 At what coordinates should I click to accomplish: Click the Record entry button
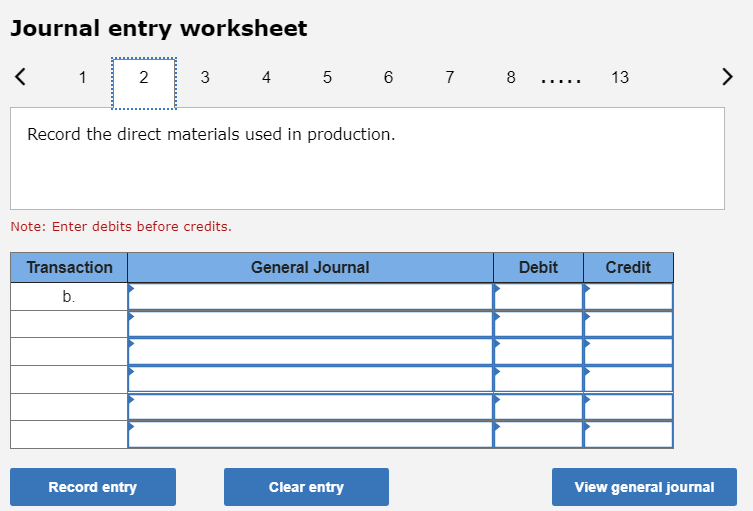pos(93,487)
